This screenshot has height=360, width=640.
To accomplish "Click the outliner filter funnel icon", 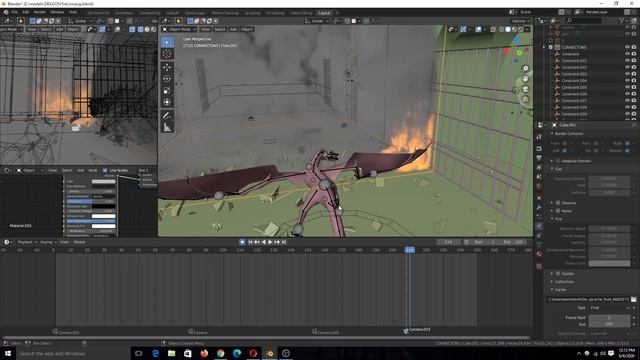I will (621, 20).
